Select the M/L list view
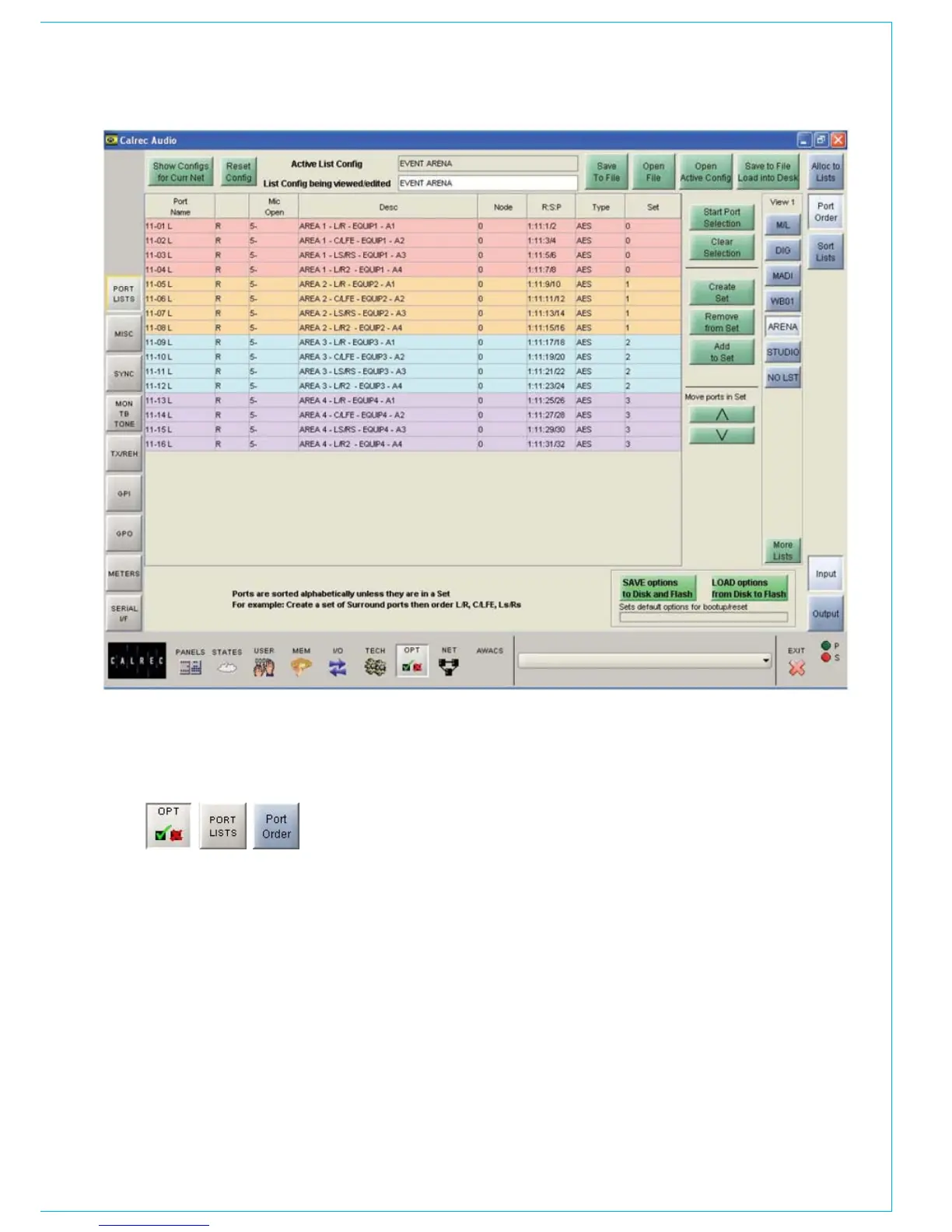 tap(782, 225)
